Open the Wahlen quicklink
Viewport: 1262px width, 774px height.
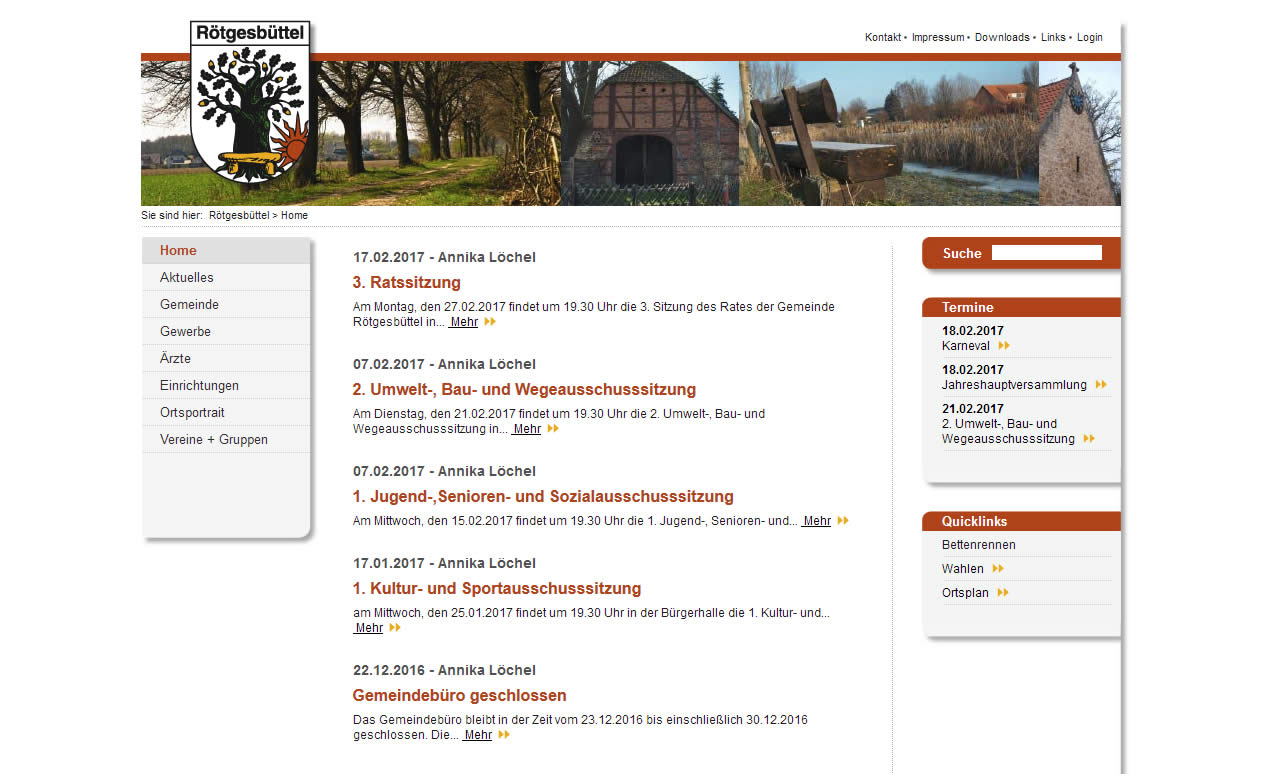coord(963,569)
